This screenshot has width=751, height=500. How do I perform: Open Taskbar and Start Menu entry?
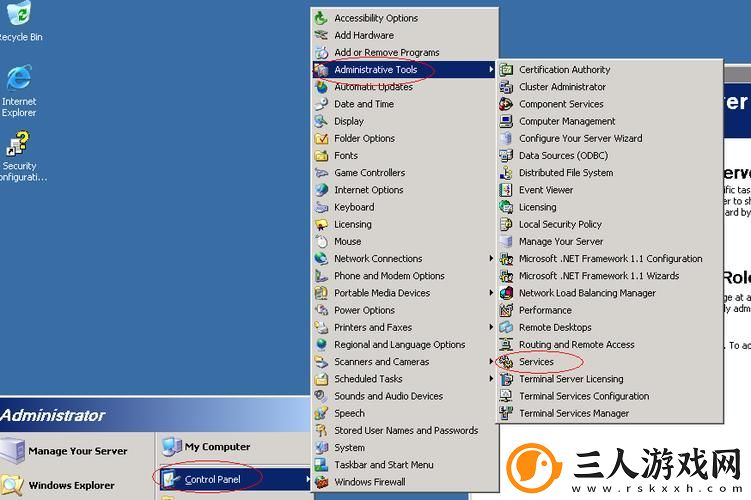pyautogui.click(x=405, y=465)
